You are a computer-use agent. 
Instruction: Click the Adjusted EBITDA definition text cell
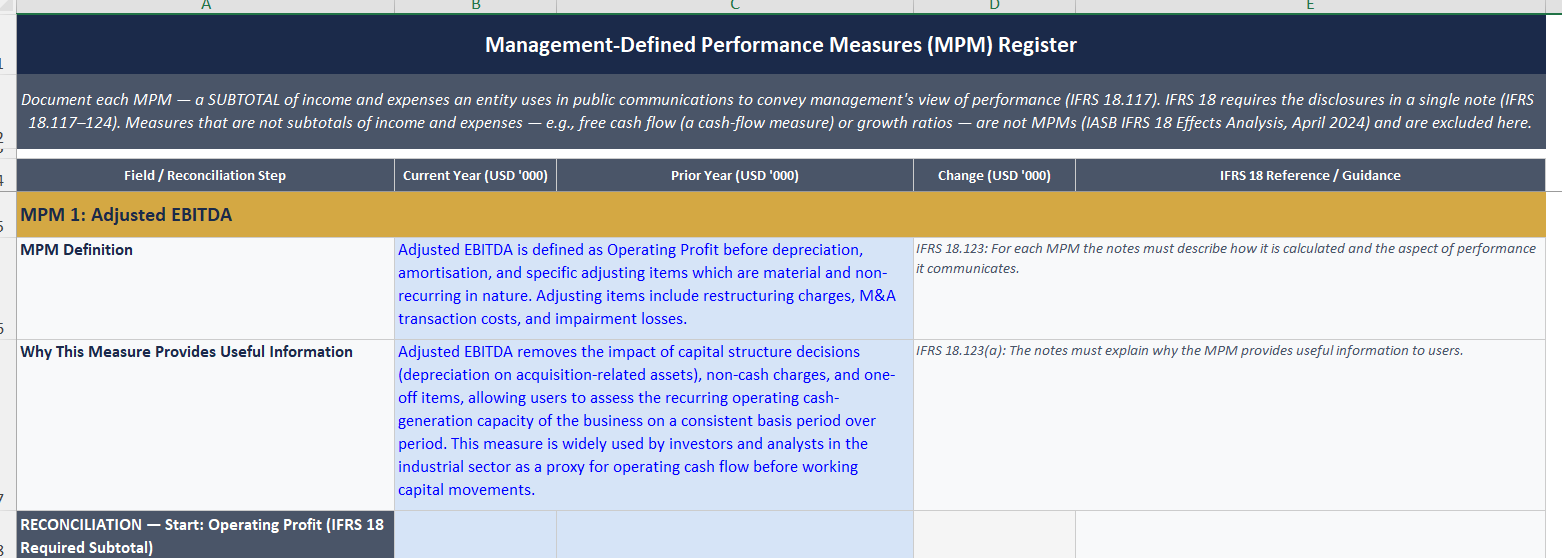pos(654,289)
